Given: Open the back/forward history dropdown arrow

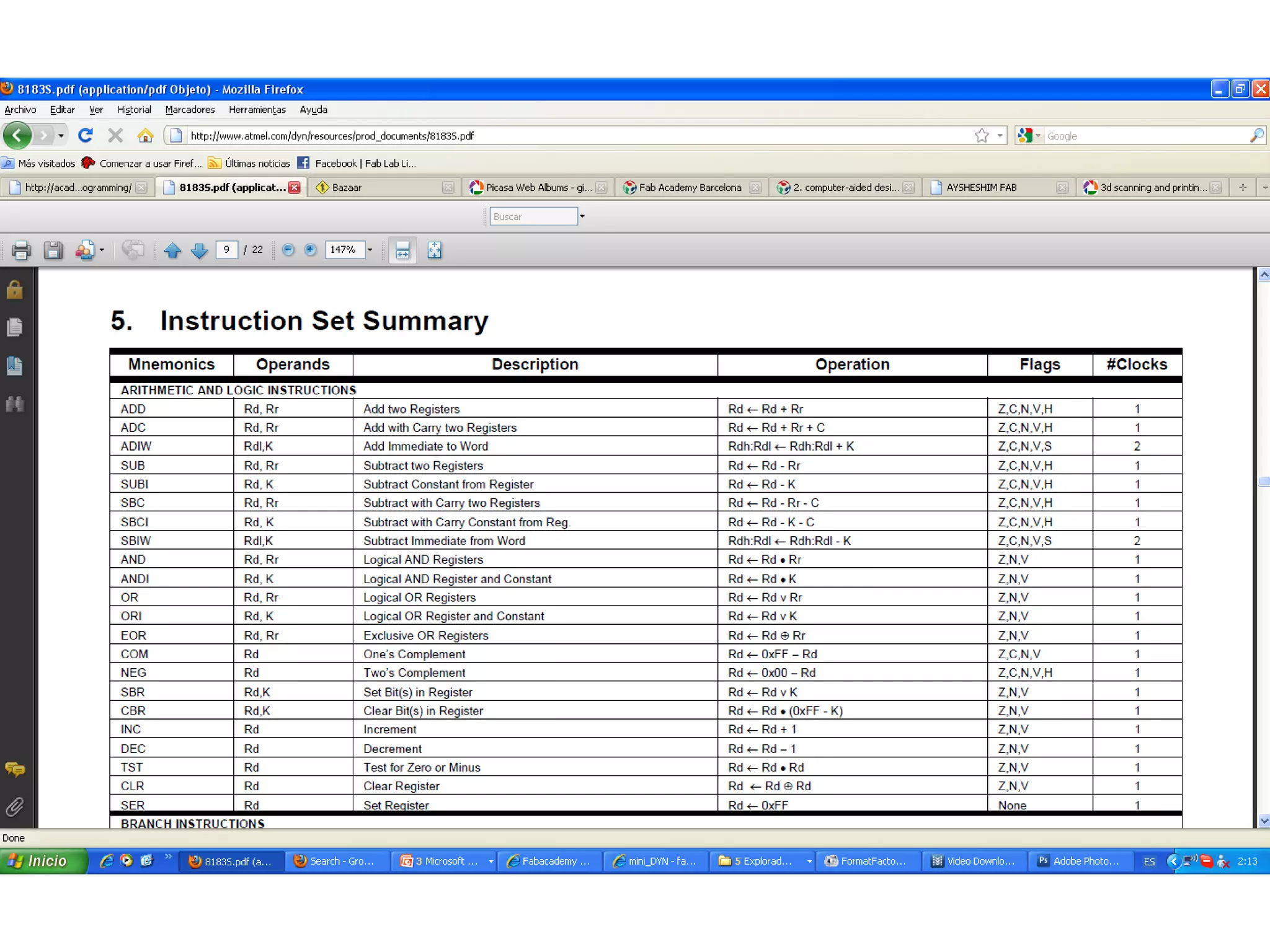Looking at the screenshot, I should coord(61,136).
